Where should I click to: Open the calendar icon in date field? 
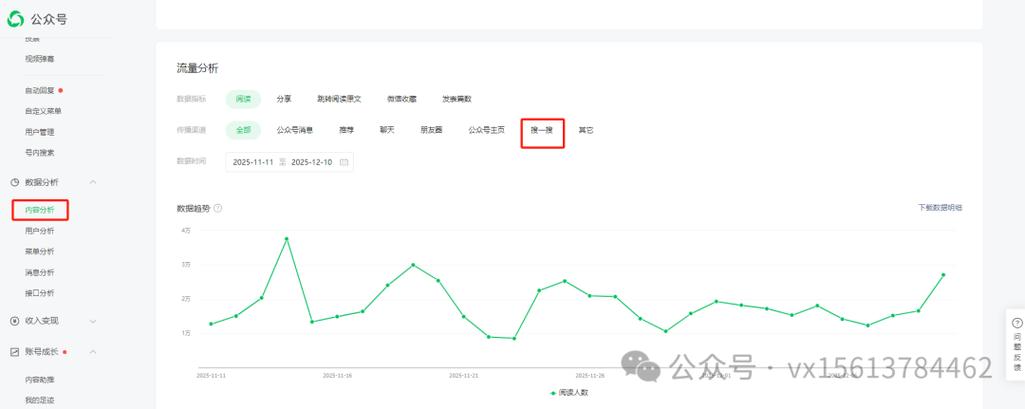point(344,162)
